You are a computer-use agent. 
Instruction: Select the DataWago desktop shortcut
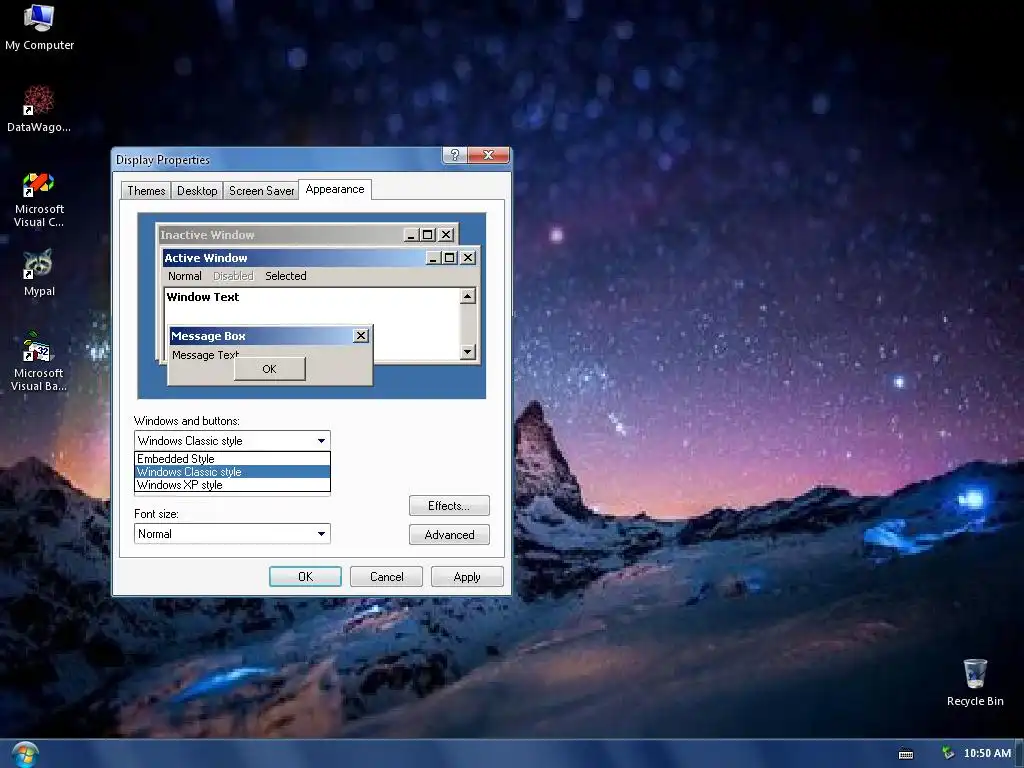[39, 108]
